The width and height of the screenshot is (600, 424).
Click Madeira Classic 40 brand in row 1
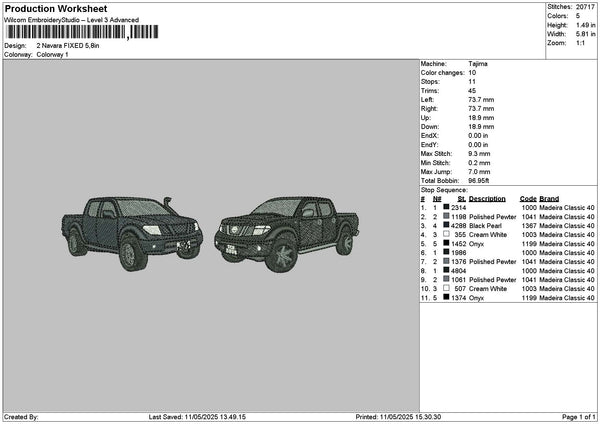pyautogui.click(x=567, y=208)
